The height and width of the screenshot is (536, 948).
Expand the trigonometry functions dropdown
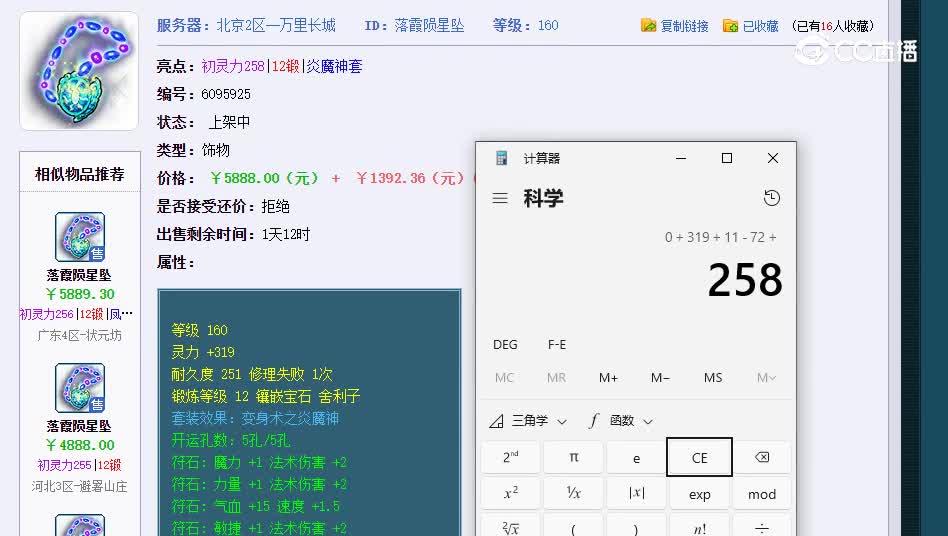click(x=528, y=421)
